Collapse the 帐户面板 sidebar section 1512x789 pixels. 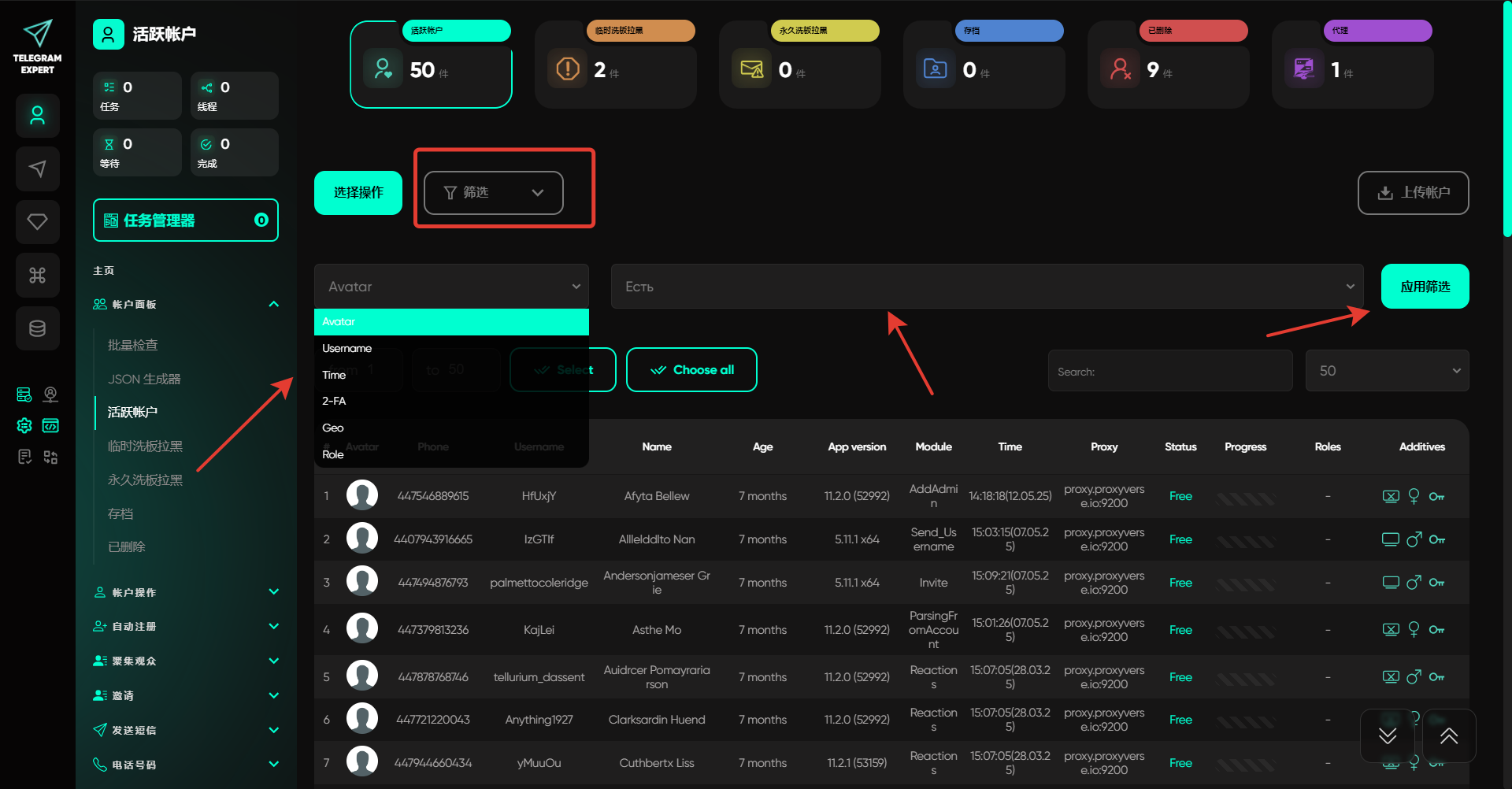coord(273,304)
